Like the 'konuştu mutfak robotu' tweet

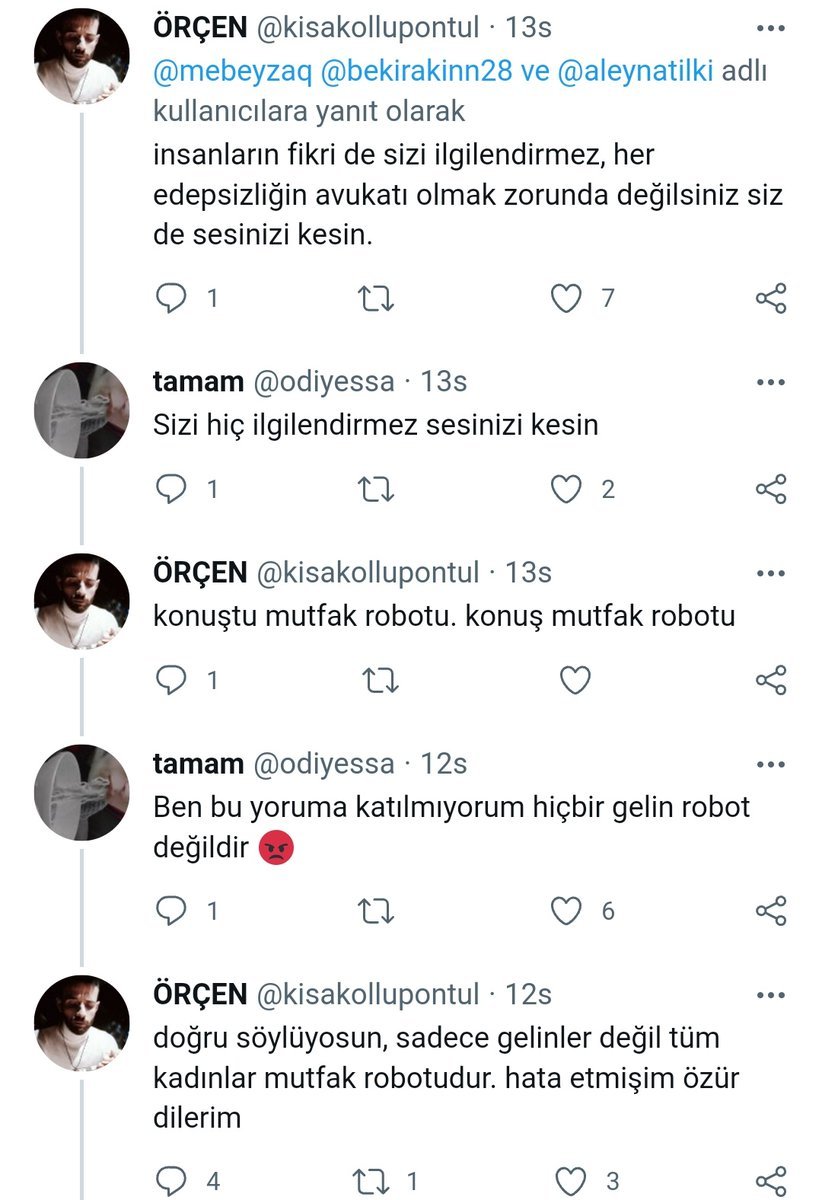[574, 680]
